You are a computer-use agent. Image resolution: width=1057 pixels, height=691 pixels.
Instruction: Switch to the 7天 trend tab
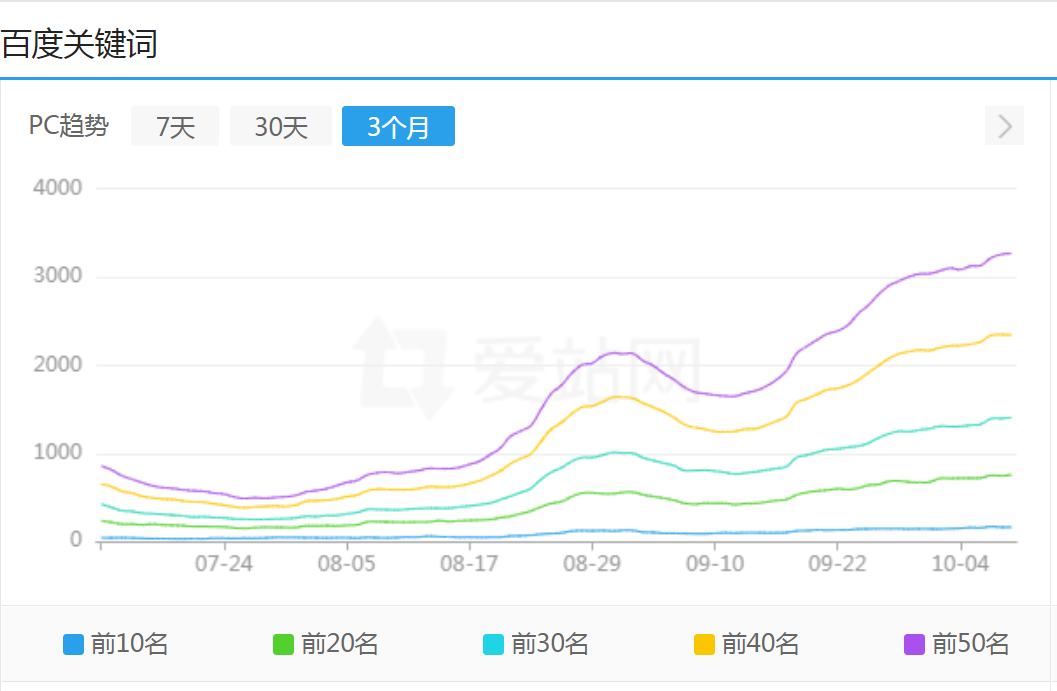point(175,127)
